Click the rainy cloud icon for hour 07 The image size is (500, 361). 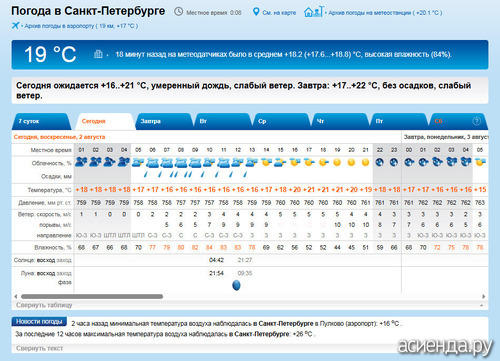point(167,163)
